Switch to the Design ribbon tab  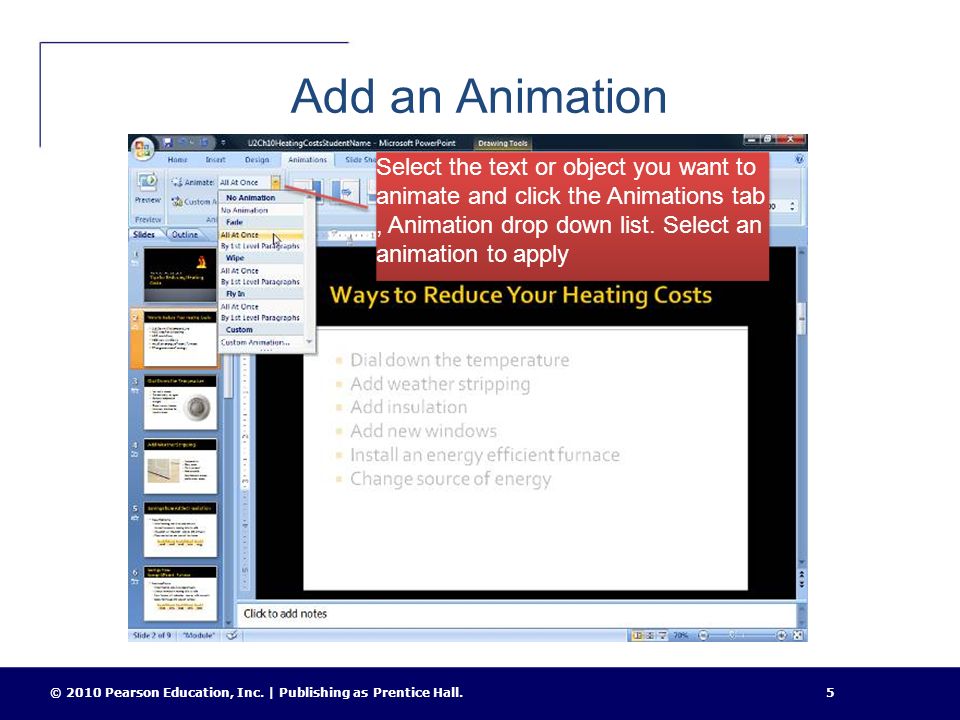coord(257,160)
